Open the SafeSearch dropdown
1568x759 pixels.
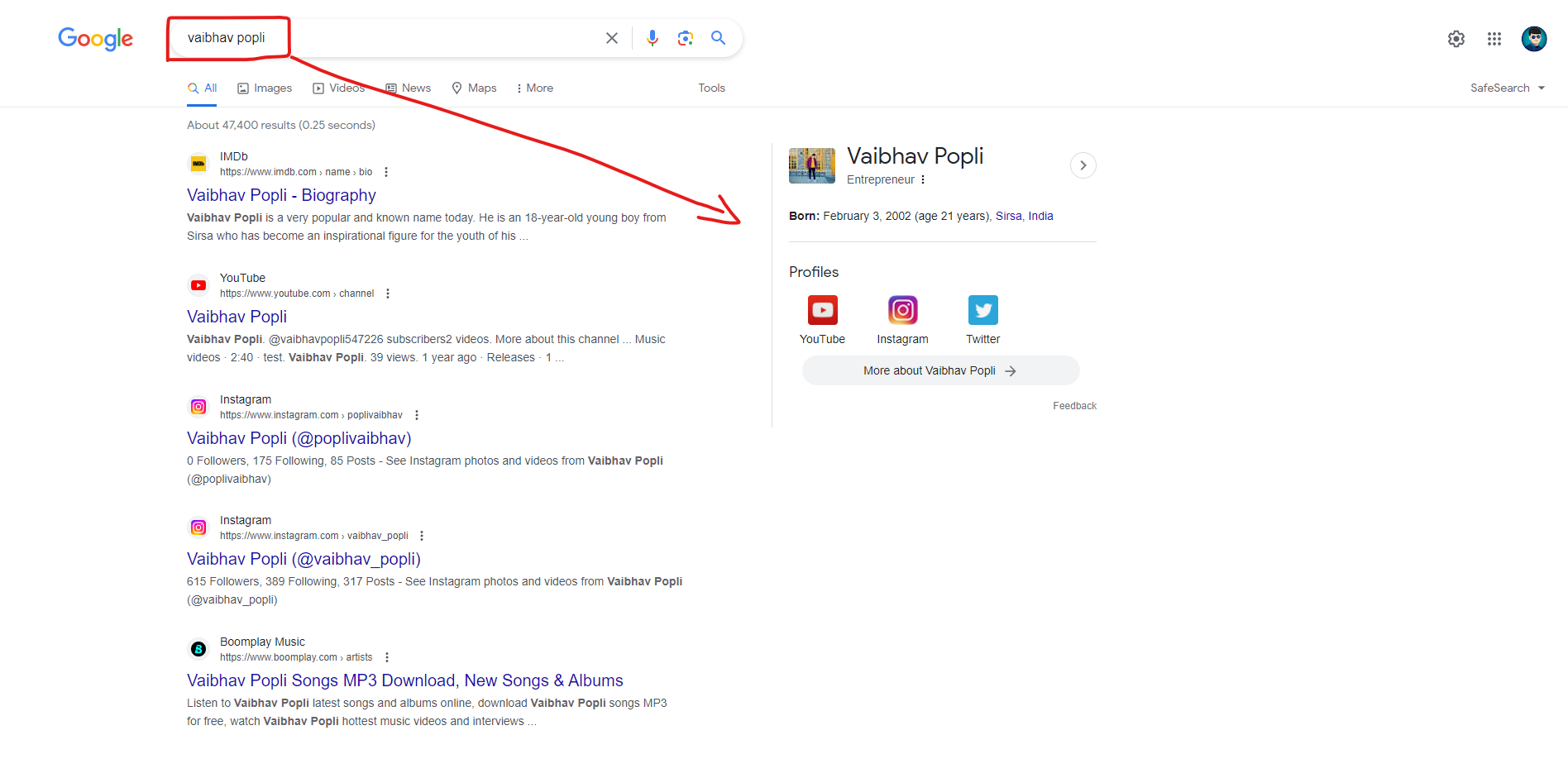[1508, 88]
